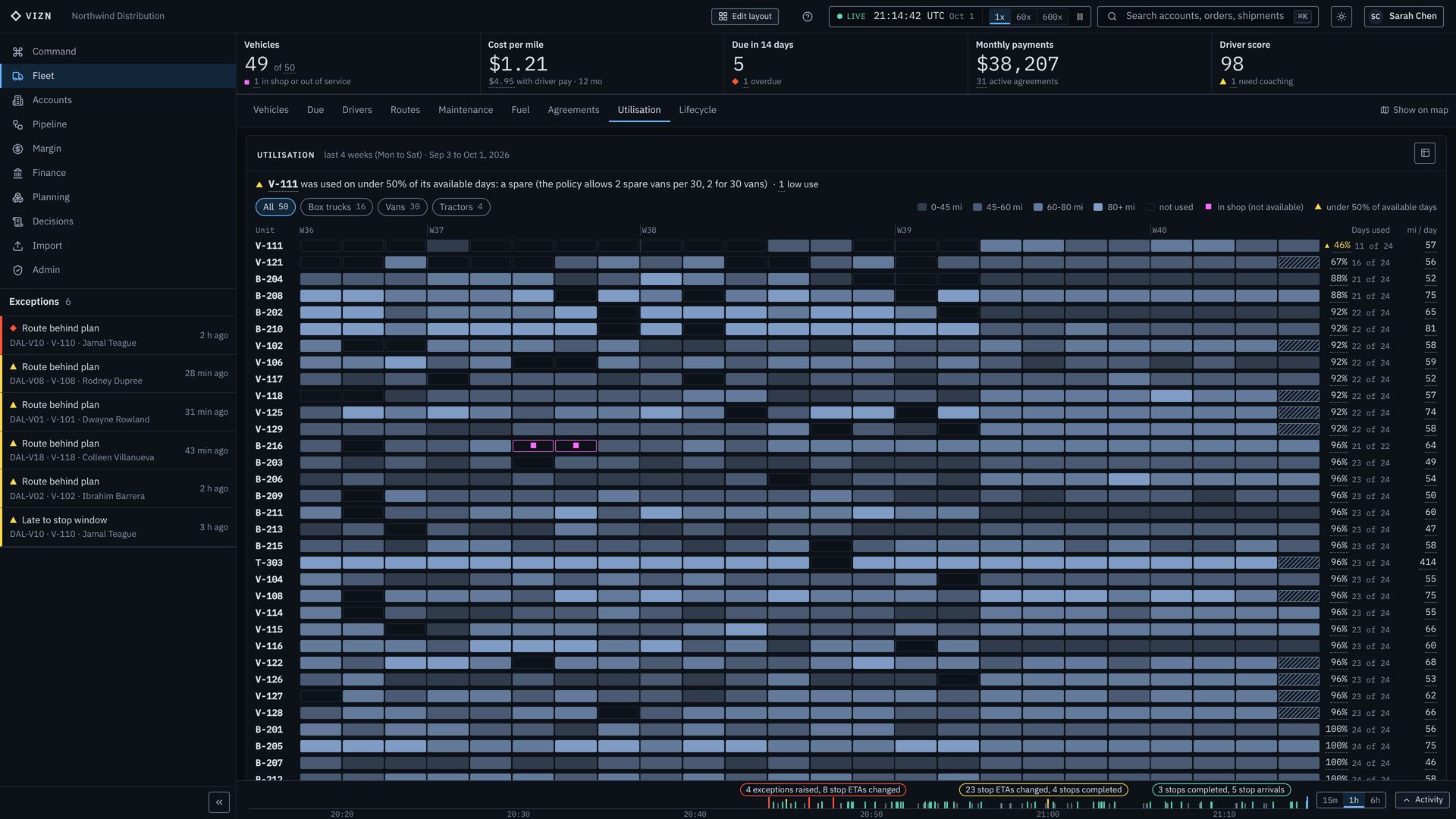Click the utilisation table view icon
This screenshot has height=819, width=1456.
click(1425, 153)
